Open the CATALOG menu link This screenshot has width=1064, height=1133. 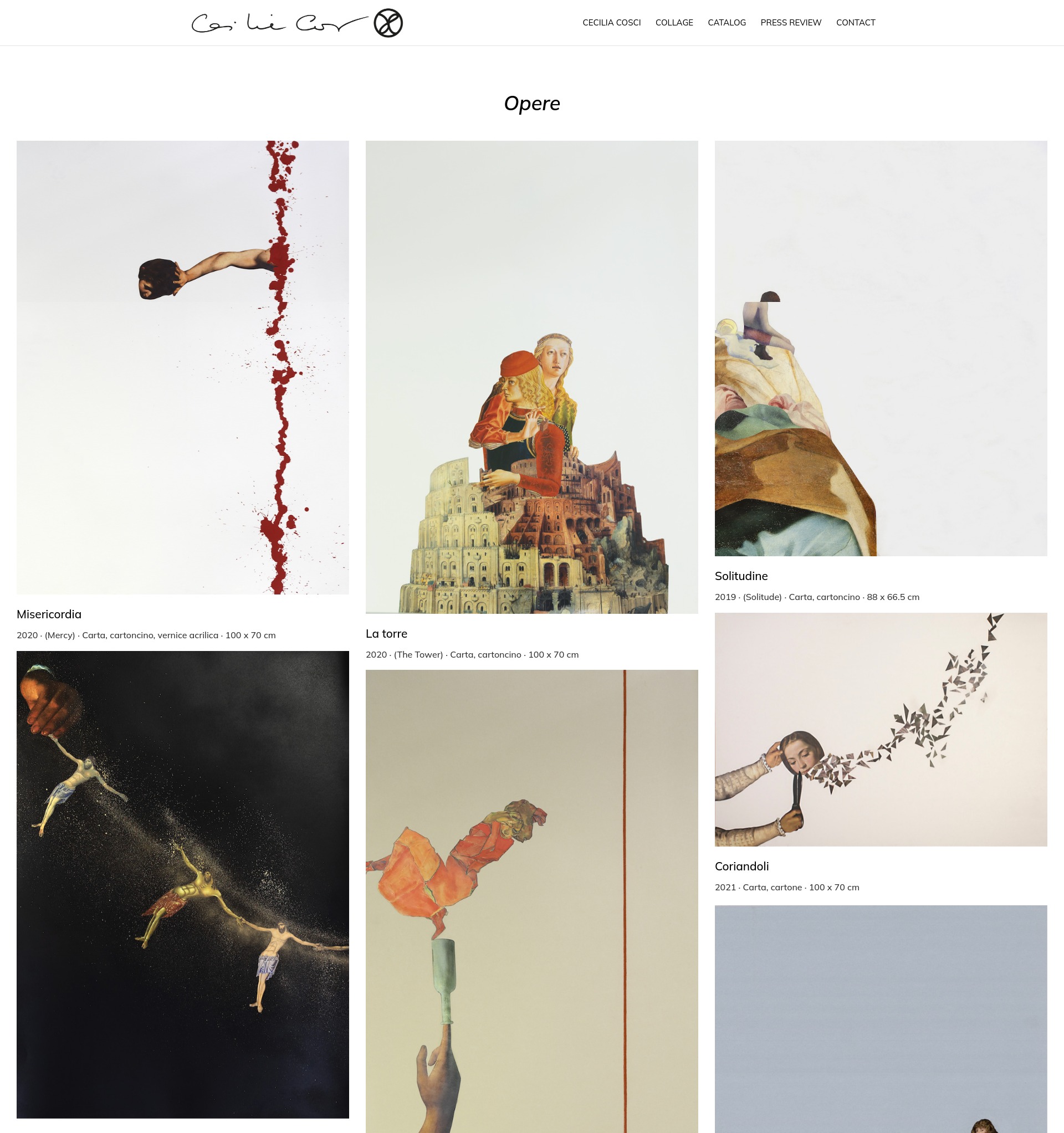pyautogui.click(x=727, y=23)
